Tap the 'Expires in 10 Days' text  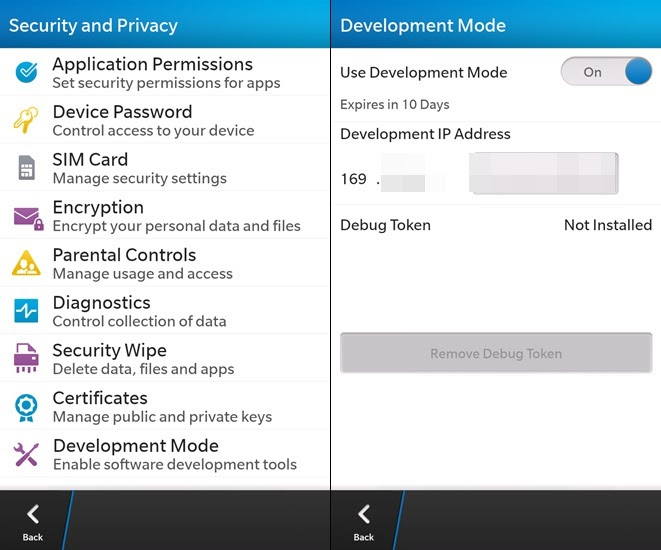pyautogui.click(x=395, y=105)
